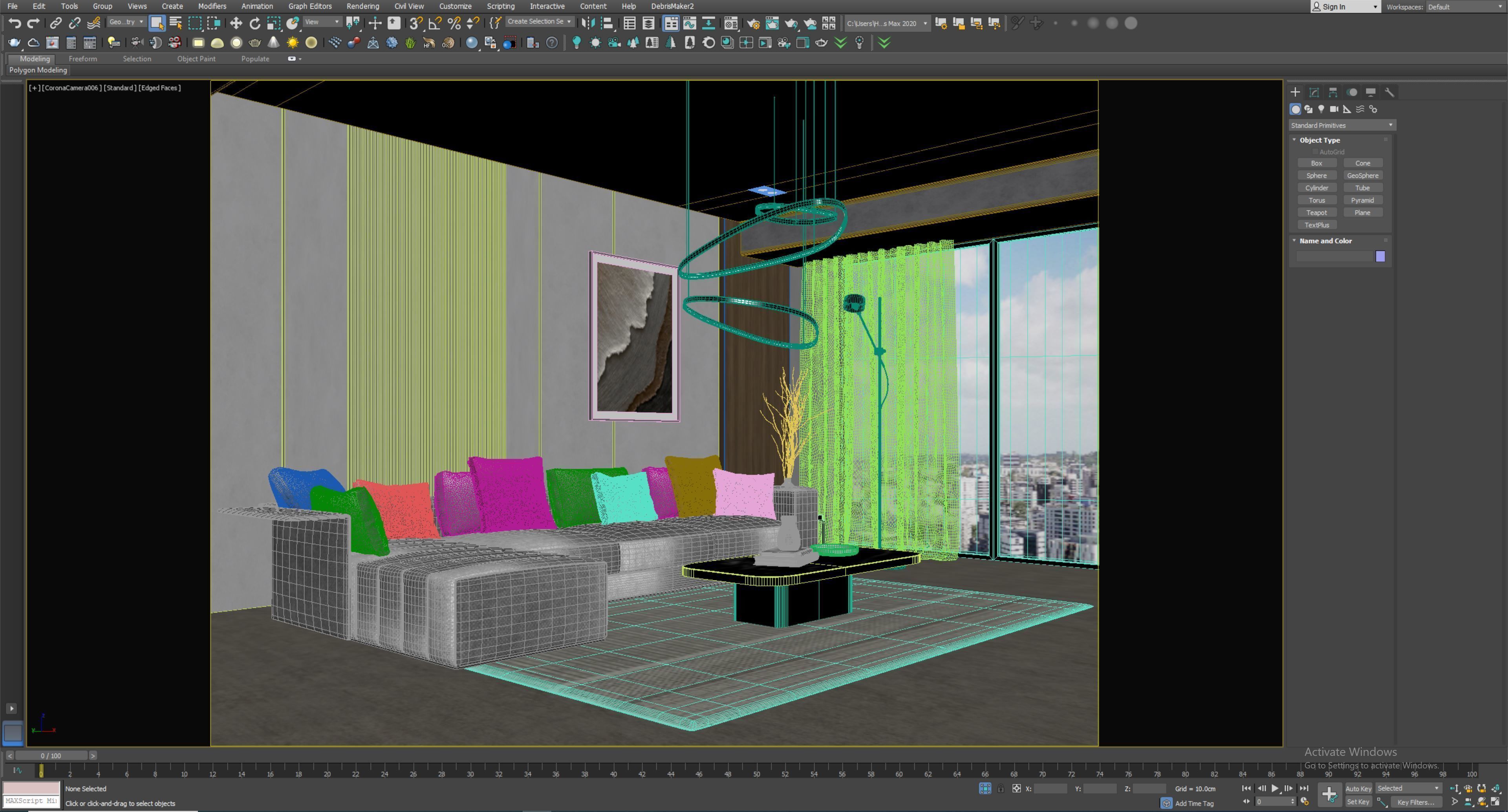
Task: Open the Utilities wrench panel icon
Action: pos(1389,92)
